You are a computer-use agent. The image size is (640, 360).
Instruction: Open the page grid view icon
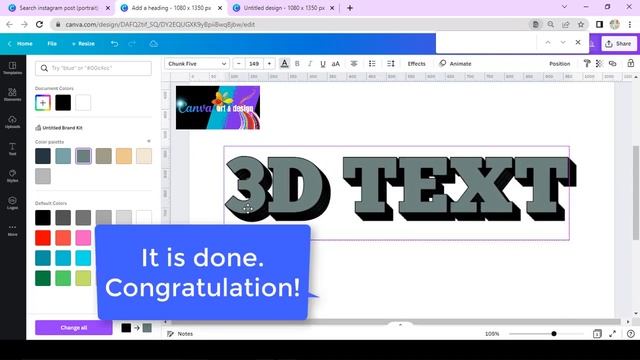tap(597, 334)
